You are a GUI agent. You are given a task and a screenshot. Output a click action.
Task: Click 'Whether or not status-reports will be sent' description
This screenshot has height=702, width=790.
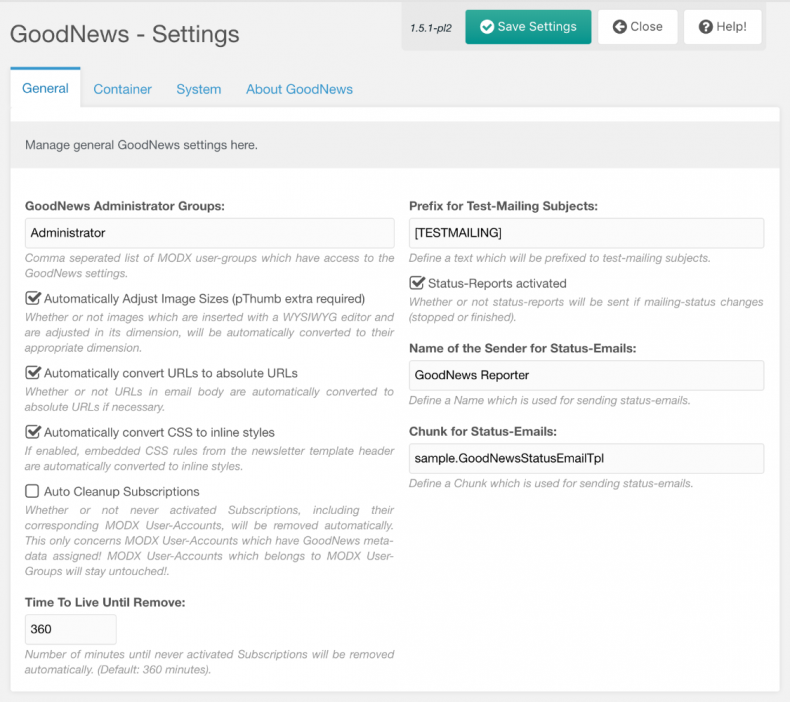tap(586, 309)
